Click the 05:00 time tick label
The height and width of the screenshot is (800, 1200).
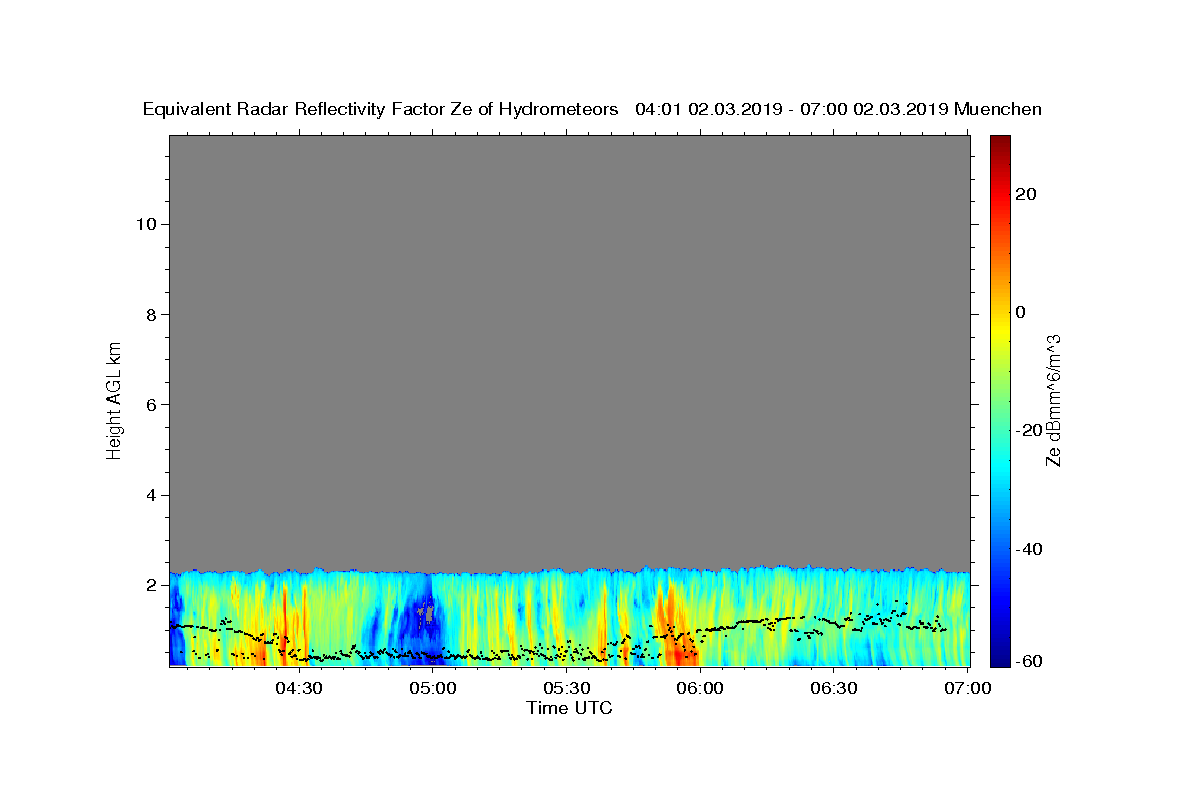click(433, 688)
